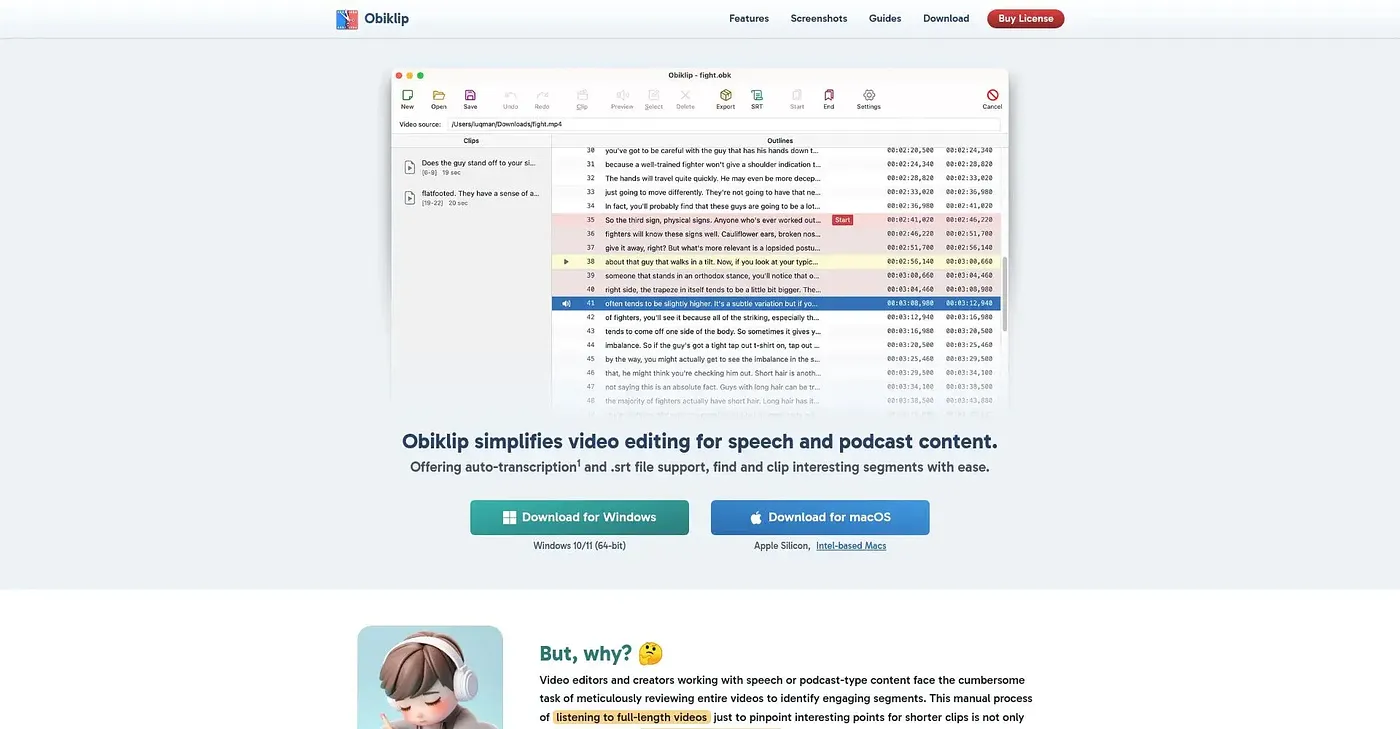Select outline row 40 'right side, the trapeze in itself'
The height and width of the screenshot is (729, 1400).
click(778, 289)
